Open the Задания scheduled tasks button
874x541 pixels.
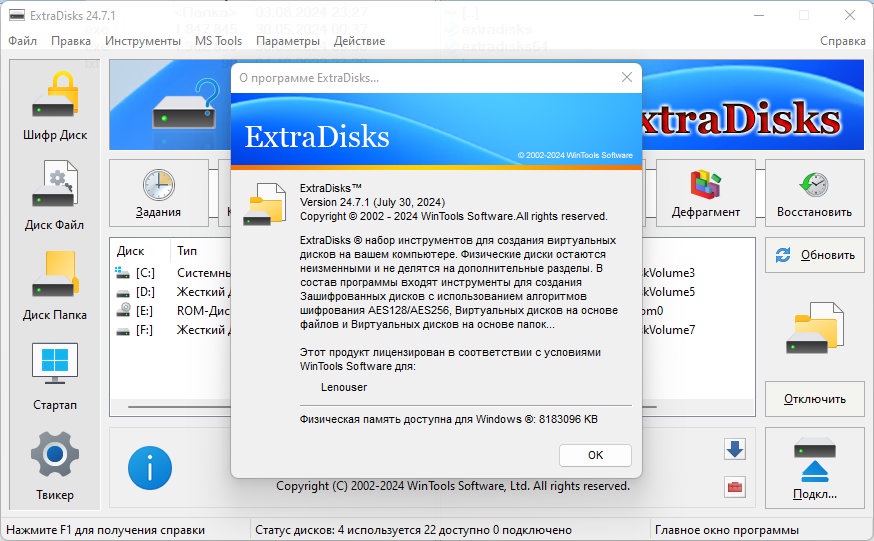pos(159,193)
